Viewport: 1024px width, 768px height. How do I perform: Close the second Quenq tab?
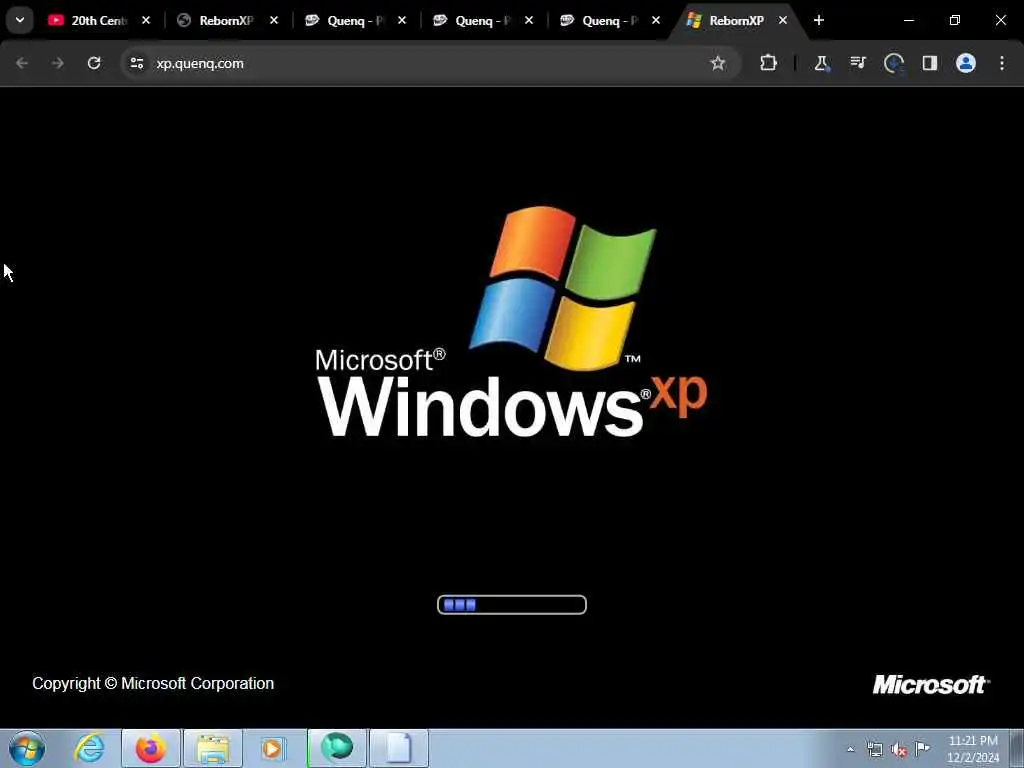529,21
